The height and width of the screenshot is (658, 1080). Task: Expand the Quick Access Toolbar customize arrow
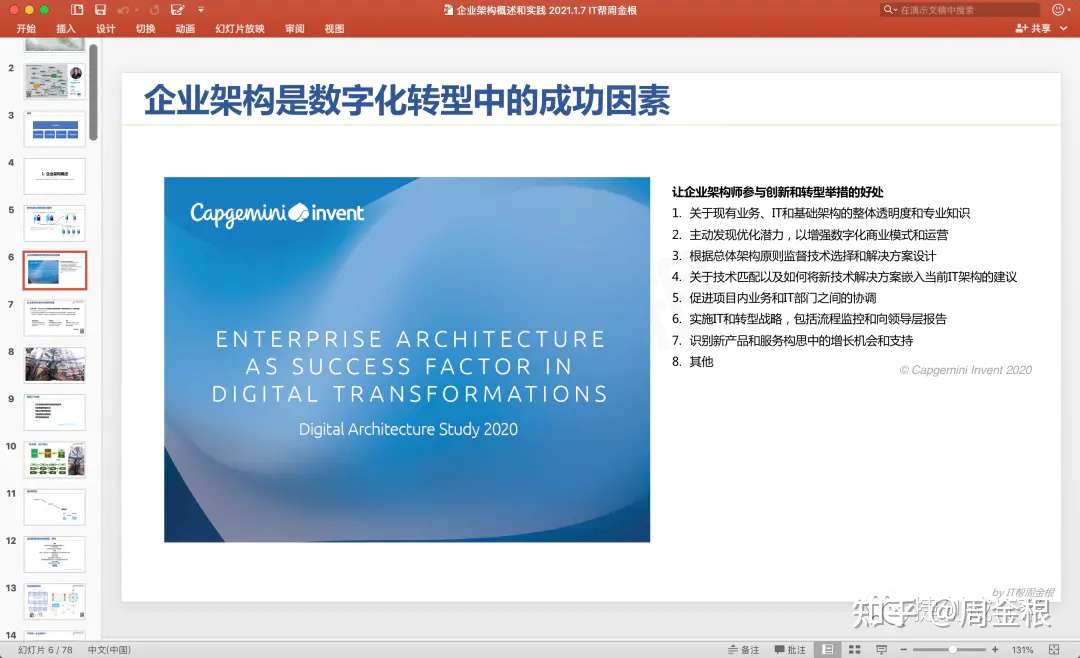[x=200, y=10]
